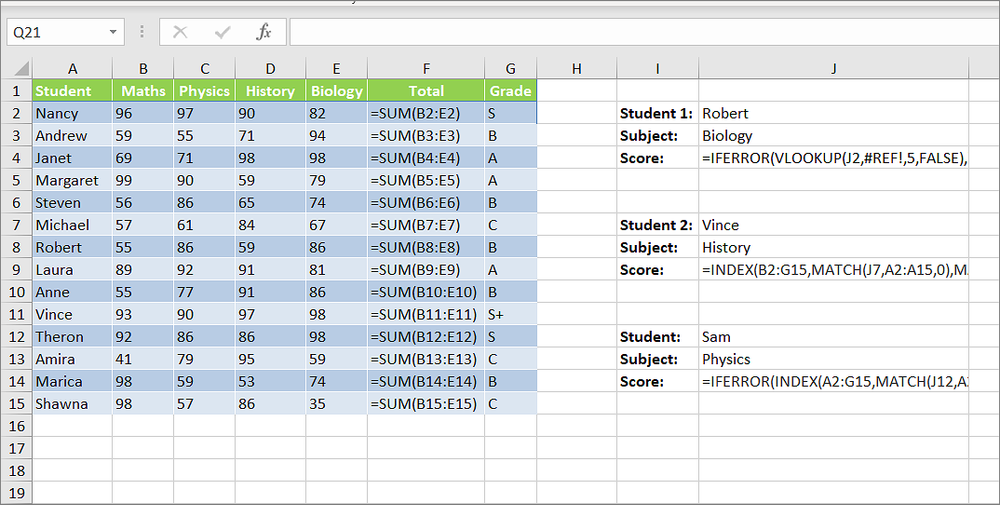Select the IFERROR(VLOOKUP formula cell
The width and height of the screenshot is (1000, 505).
tap(834, 157)
